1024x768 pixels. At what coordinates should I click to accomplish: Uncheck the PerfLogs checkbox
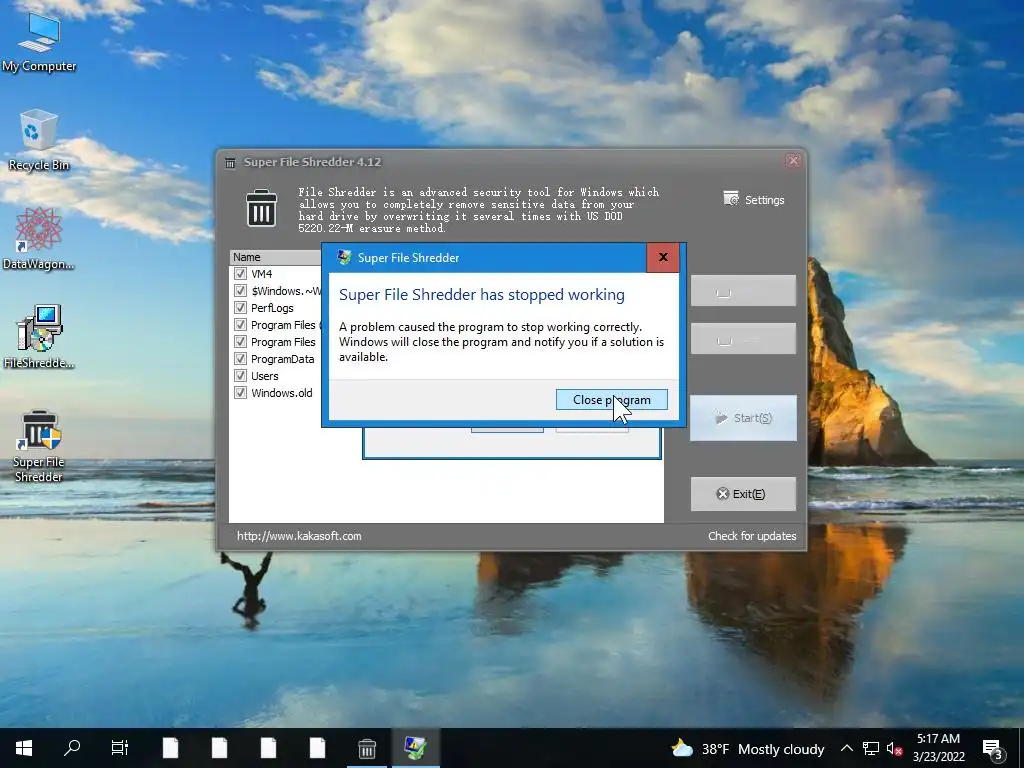click(x=240, y=308)
